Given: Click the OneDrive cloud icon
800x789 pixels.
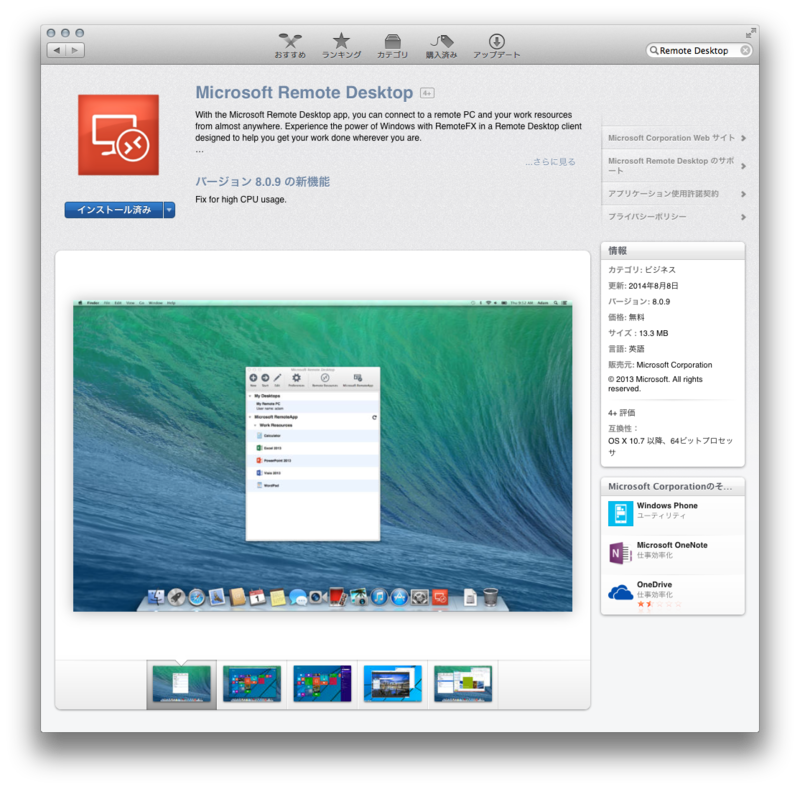Looking at the screenshot, I should [x=620, y=593].
